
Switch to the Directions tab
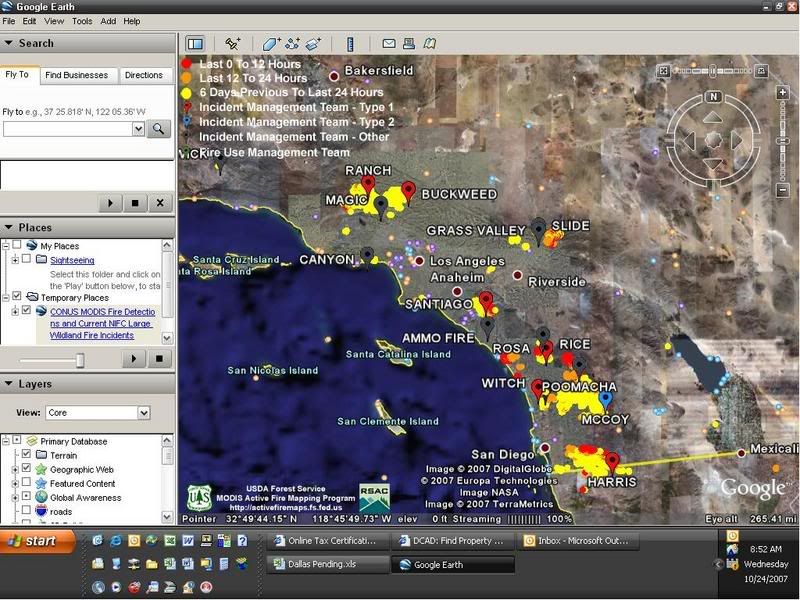tap(144, 75)
